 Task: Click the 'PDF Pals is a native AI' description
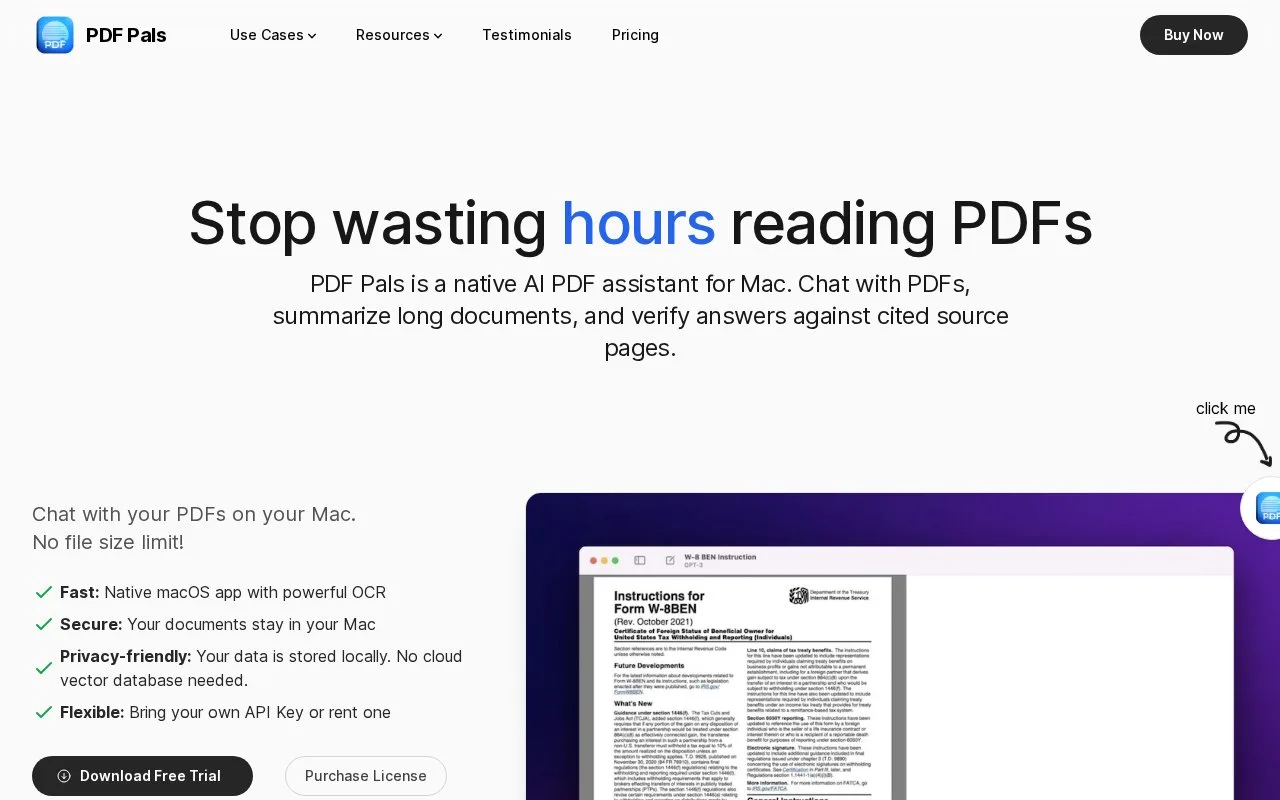click(x=640, y=316)
